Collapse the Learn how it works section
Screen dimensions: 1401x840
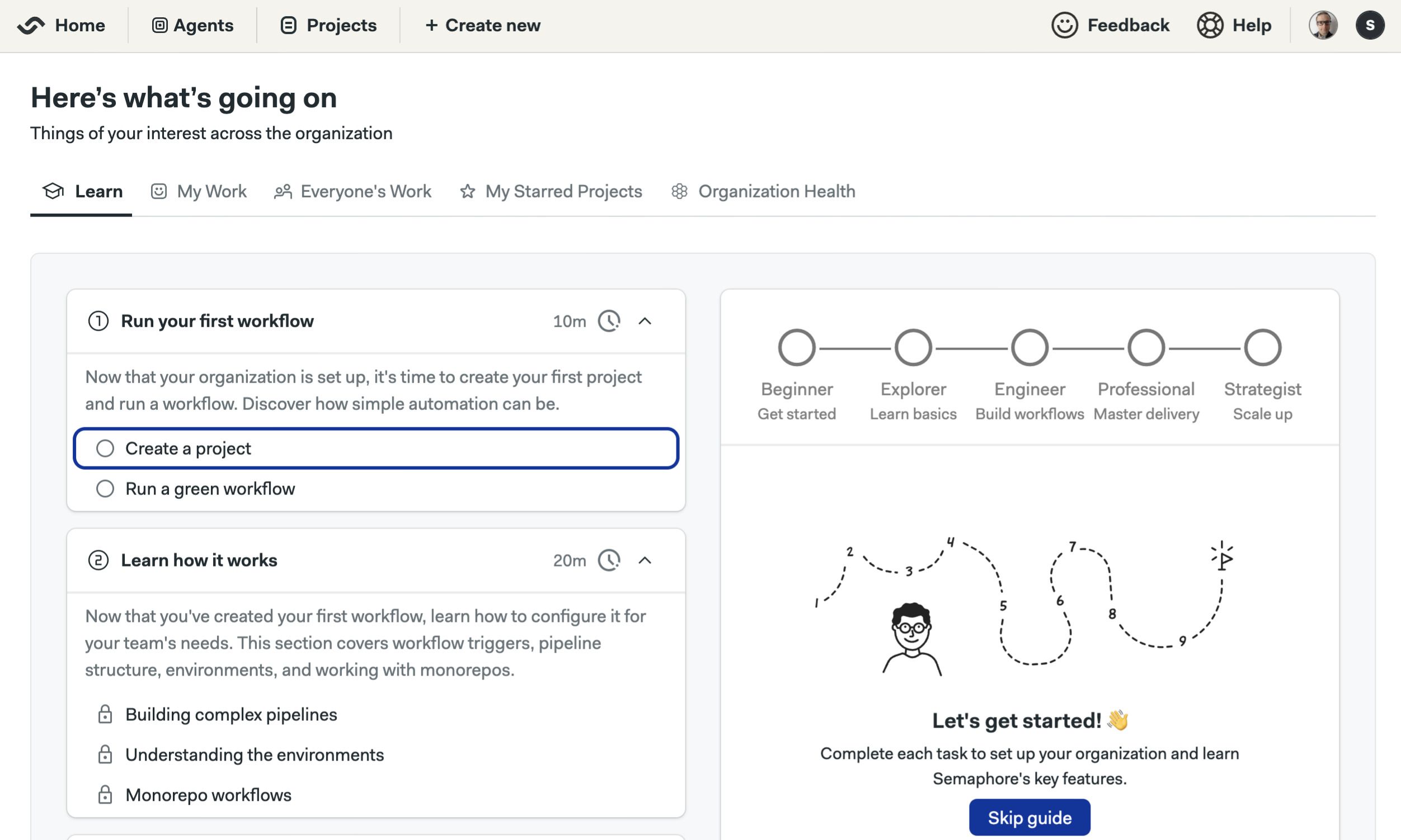coord(645,560)
